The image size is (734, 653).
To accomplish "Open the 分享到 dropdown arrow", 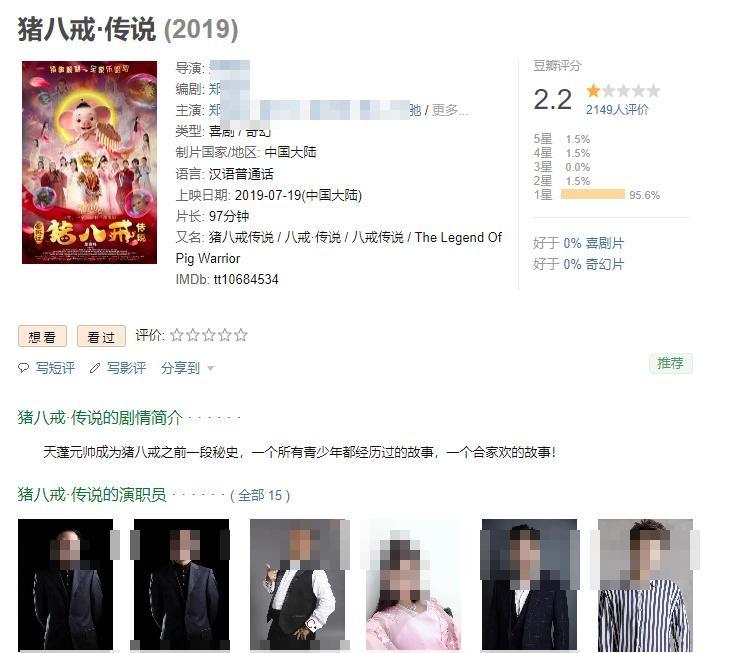I will (211, 369).
